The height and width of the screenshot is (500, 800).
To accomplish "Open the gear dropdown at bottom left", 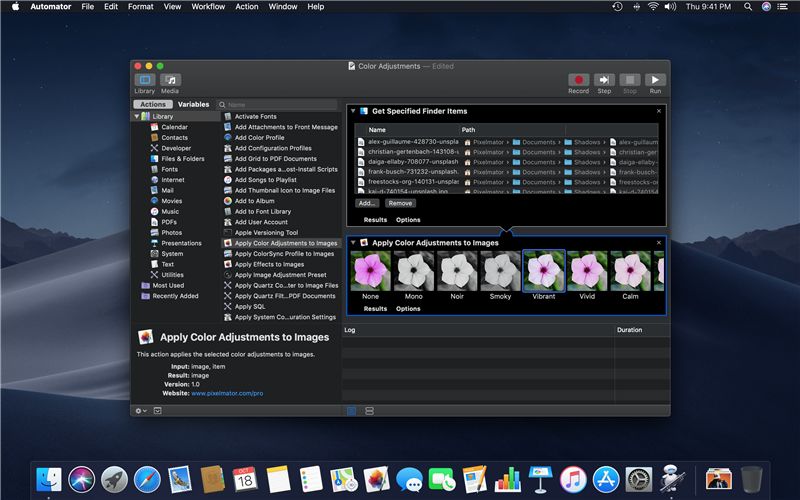I will pyautogui.click(x=140, y=411).
